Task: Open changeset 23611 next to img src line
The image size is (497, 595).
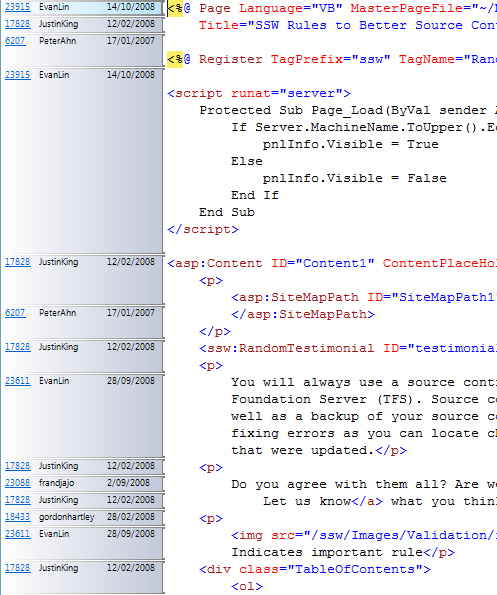Action: (x=17, y=534)
